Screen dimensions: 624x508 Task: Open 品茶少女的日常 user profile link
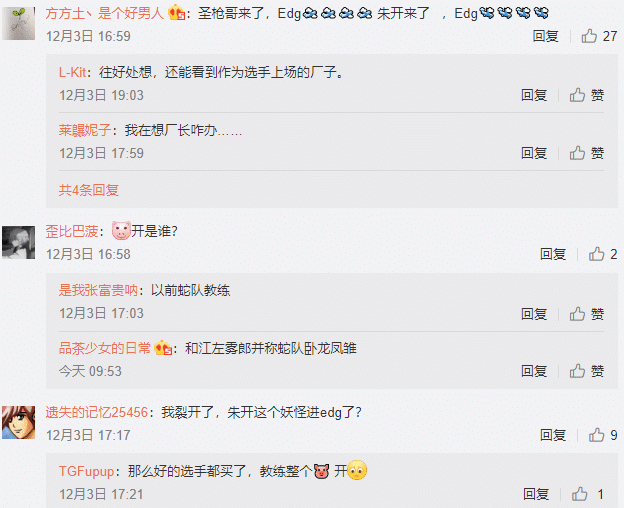pos(105,348)
